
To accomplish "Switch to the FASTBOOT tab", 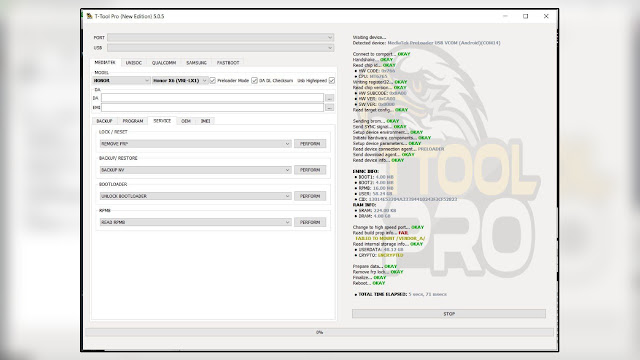I will pyautogui.click(x=228, y=63).
